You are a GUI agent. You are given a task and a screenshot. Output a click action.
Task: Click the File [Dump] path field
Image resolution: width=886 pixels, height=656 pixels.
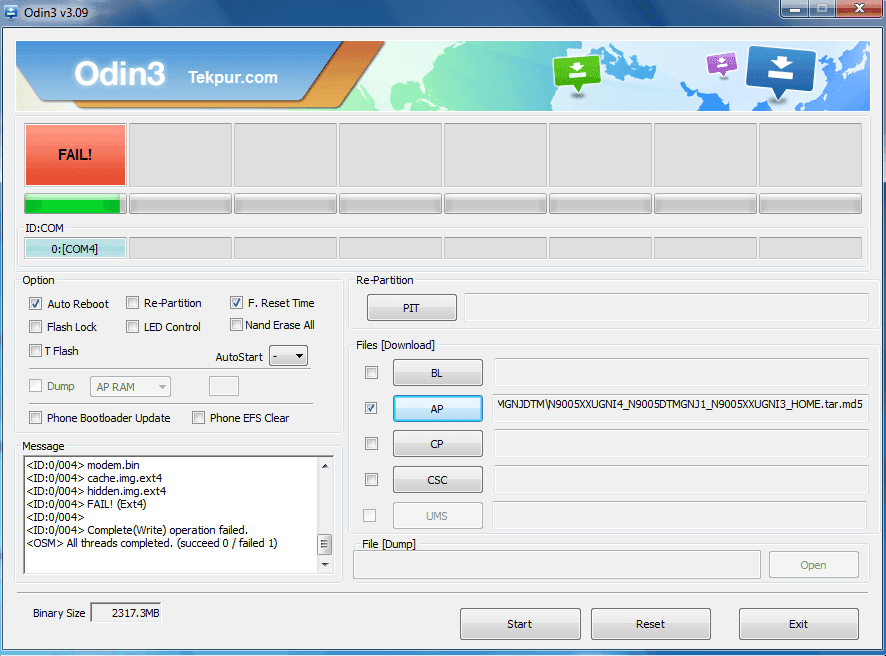click(557, 565)
